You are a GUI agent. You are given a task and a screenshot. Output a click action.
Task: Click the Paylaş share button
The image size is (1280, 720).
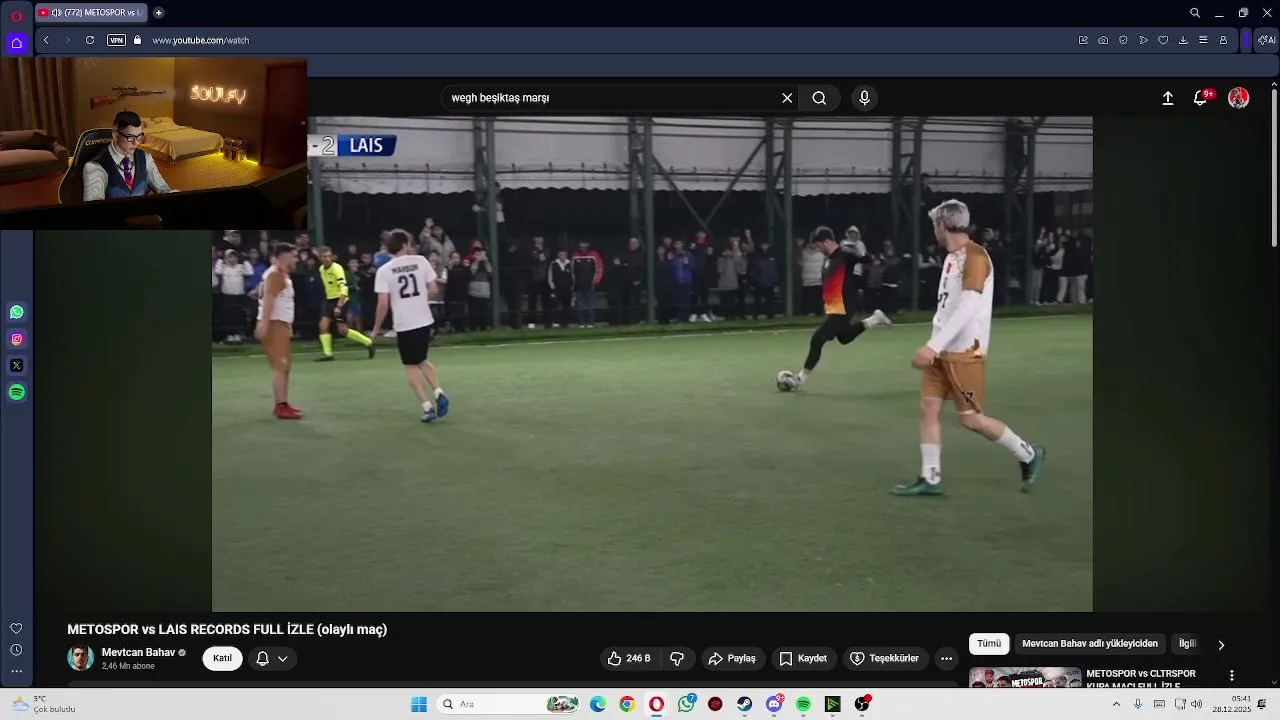pos(732,658)
